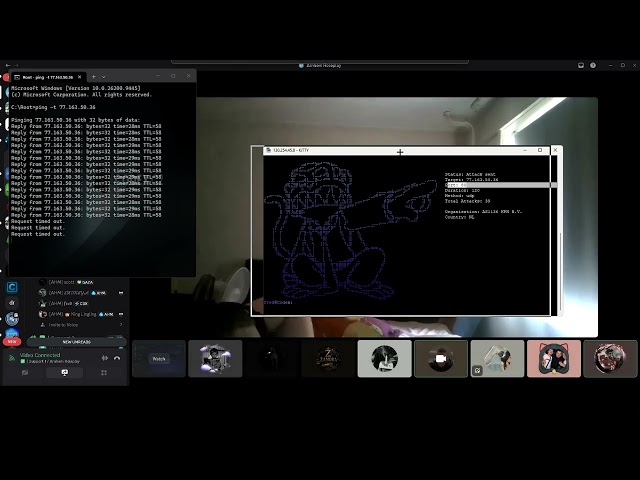Disconnect from voice with hang-up icon
Screen dimensions: 640x480
click(x=117, y=358)
